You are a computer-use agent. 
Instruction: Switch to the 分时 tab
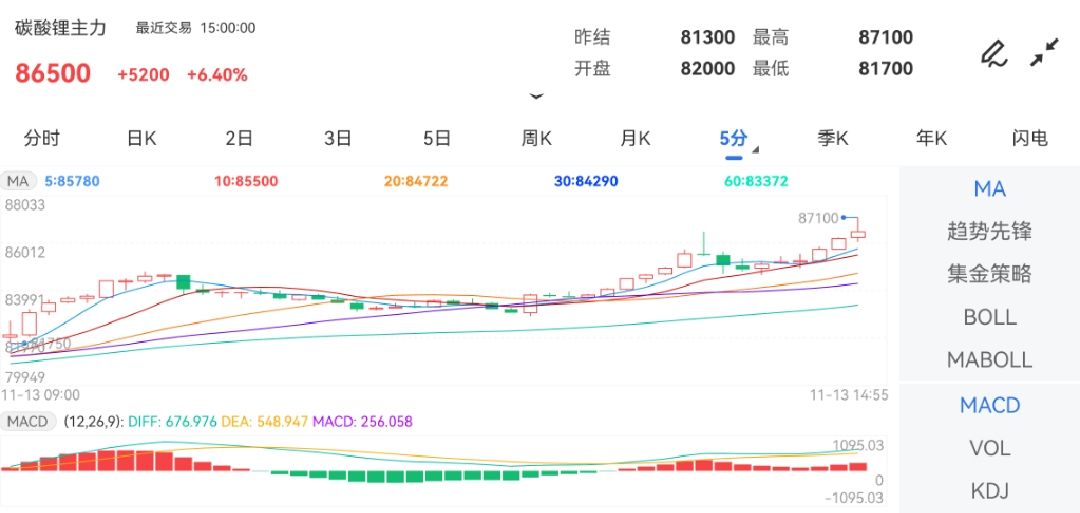[42, 138]
